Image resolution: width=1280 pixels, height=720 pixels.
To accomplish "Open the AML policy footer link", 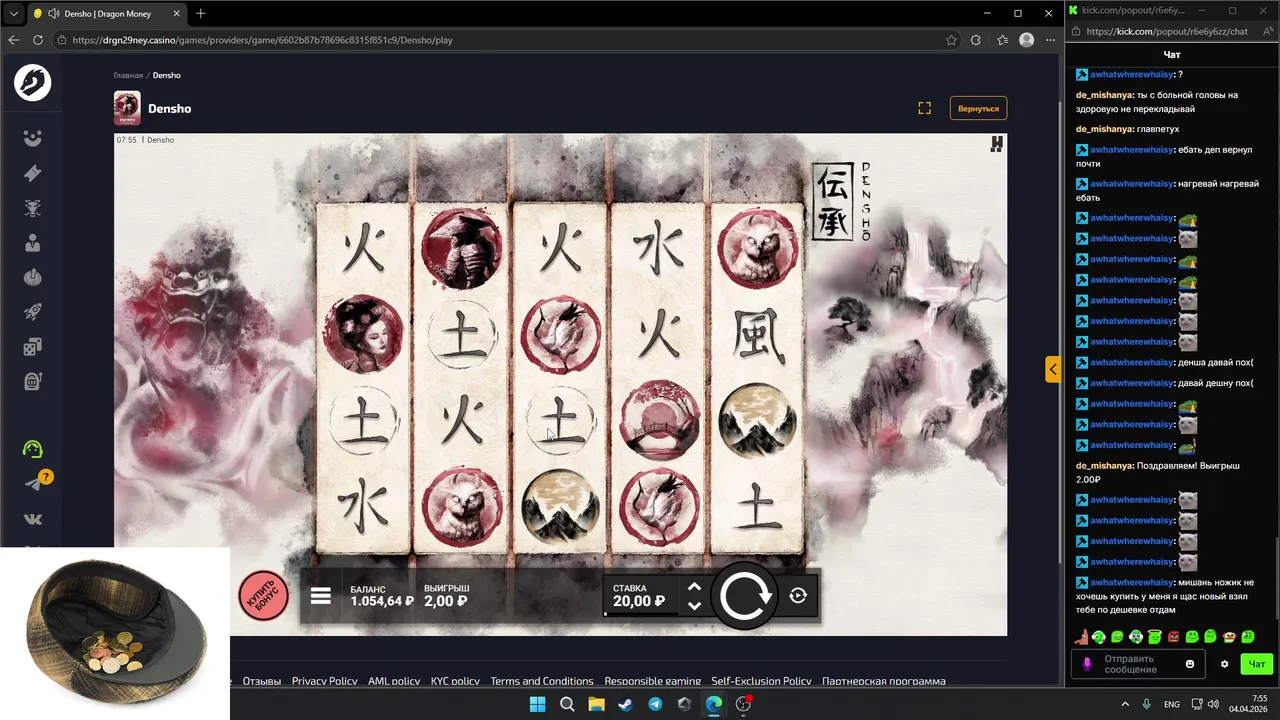I will click(394, 681).
